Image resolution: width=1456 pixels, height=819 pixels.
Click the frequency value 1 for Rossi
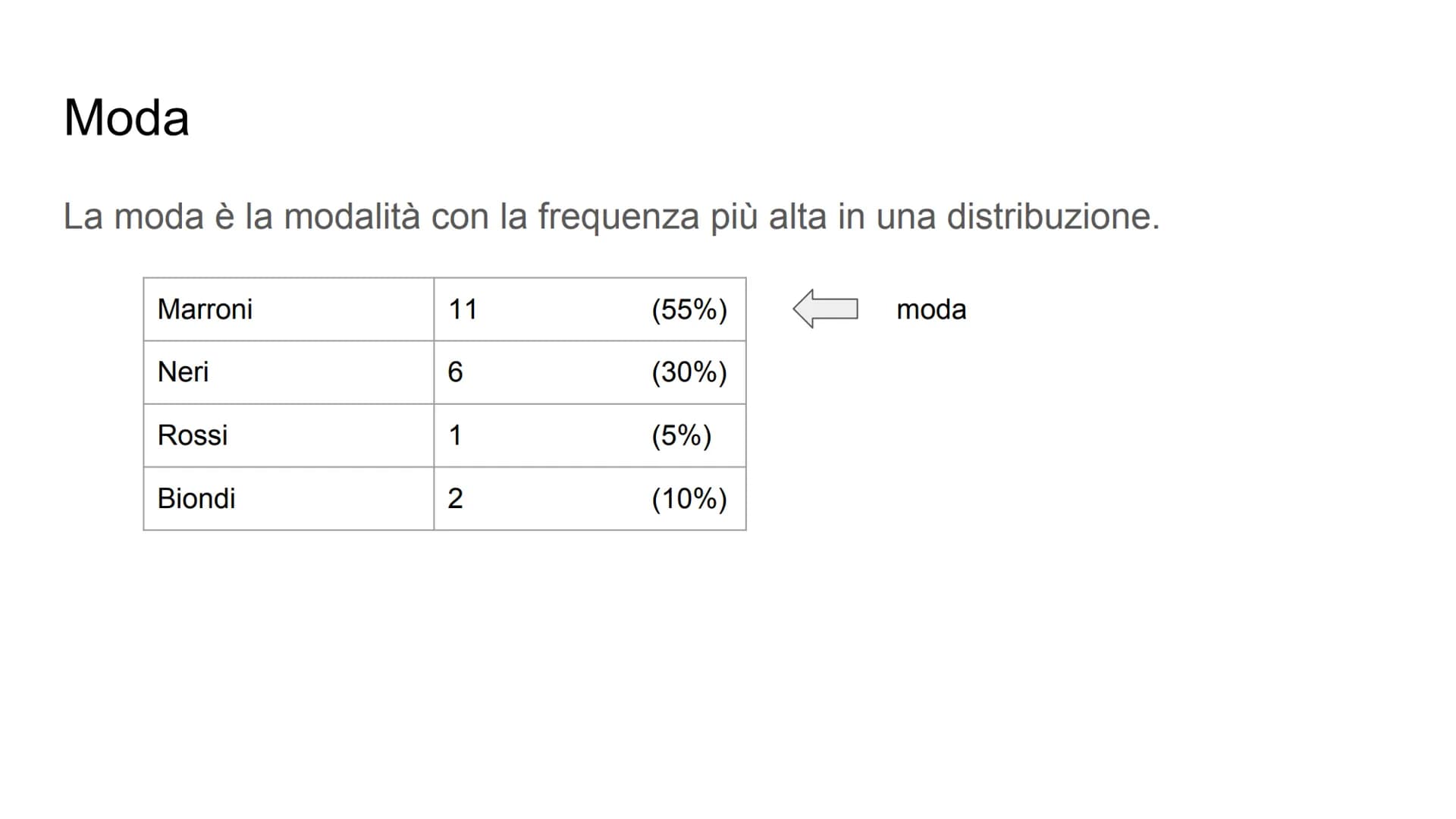pyautogui.click(x=455, y=435)
